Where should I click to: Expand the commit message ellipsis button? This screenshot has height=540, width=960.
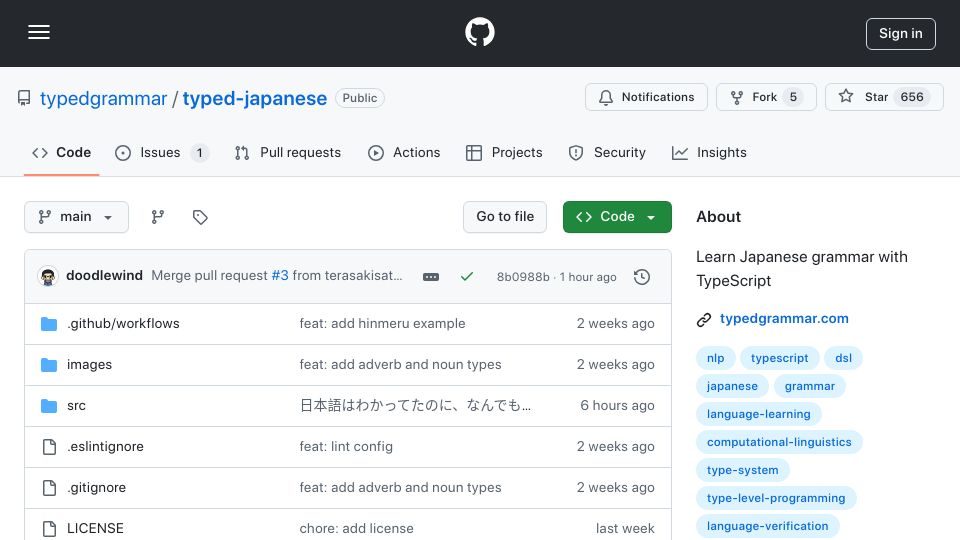point(431,277)
